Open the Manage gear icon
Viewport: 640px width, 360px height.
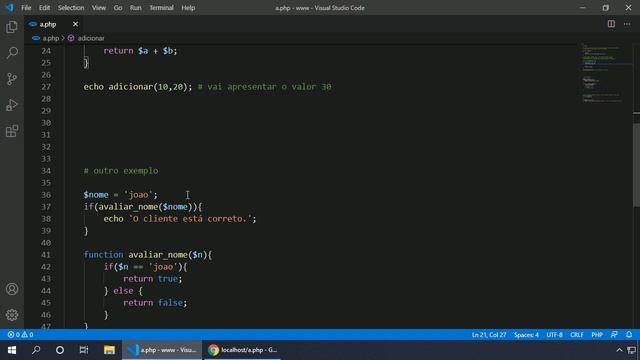click(x=12, y=315)
